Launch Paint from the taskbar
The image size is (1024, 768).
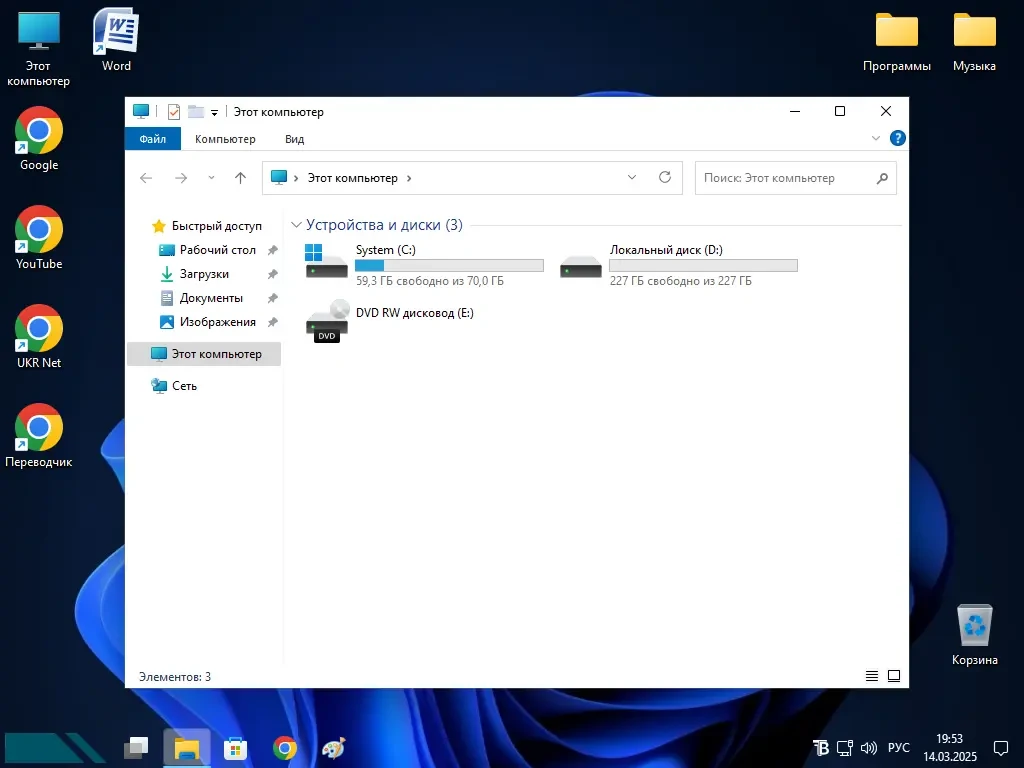coord(334,748)
